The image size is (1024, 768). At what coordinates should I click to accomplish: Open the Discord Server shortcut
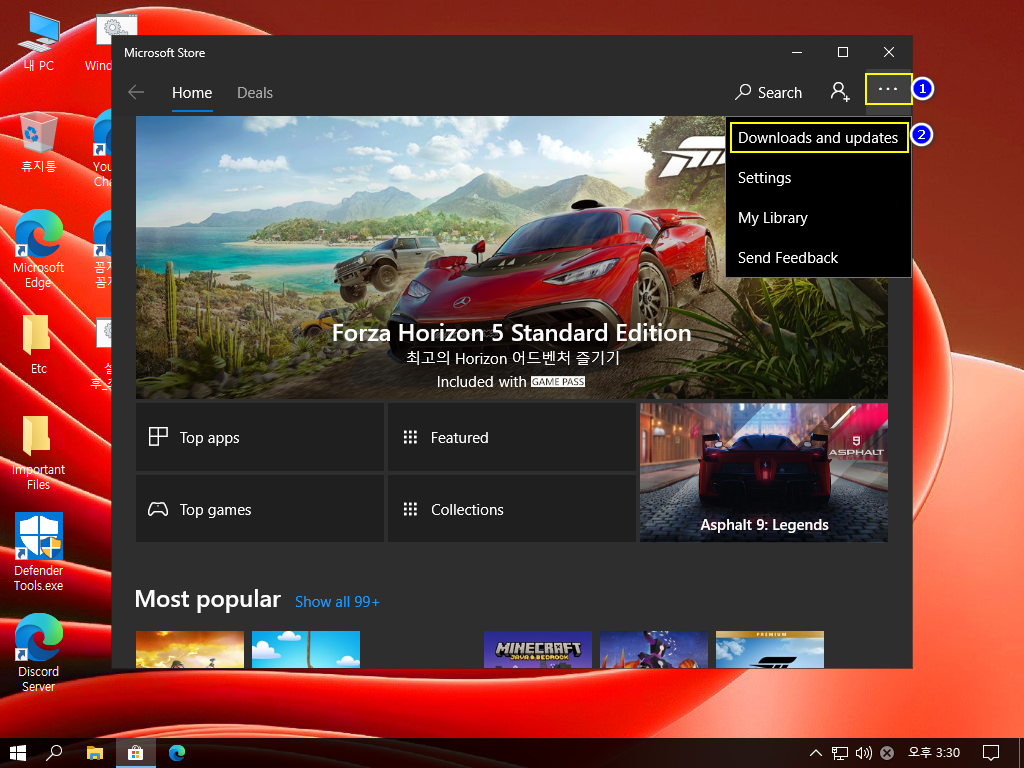pos(39,653)
